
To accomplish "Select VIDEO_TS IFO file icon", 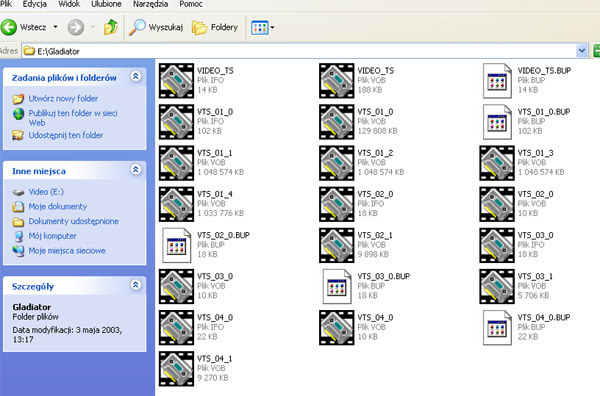I will point(176,81).
